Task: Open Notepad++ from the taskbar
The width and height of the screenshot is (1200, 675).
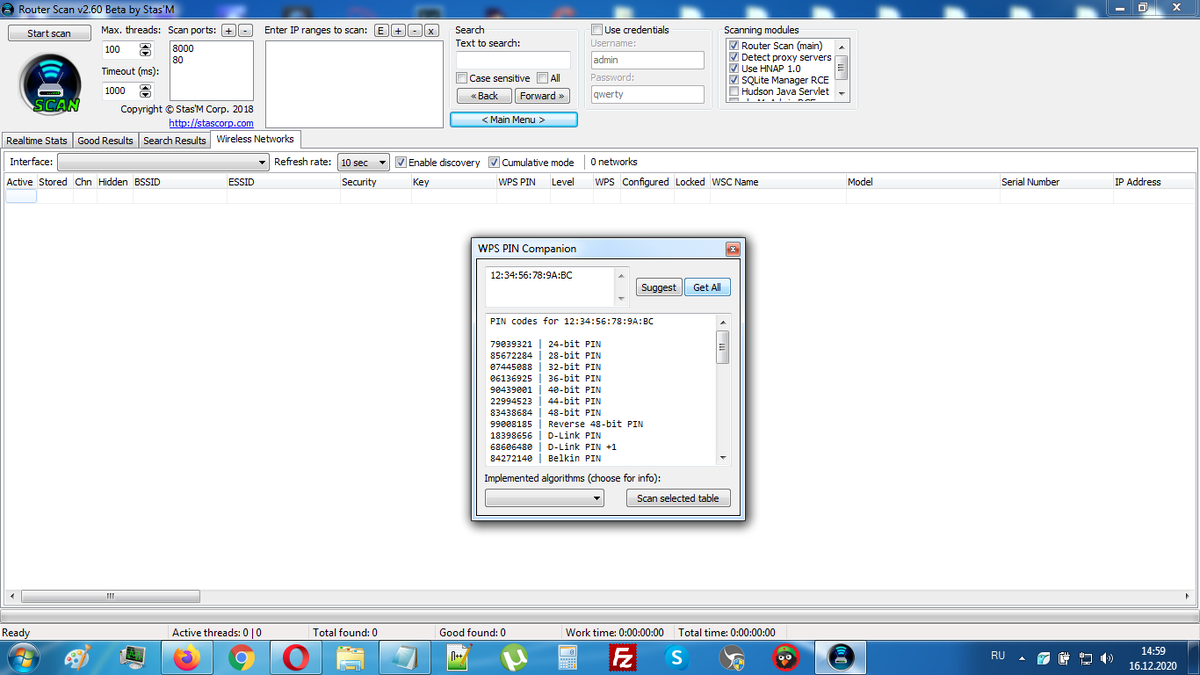Action: [459, 657]
